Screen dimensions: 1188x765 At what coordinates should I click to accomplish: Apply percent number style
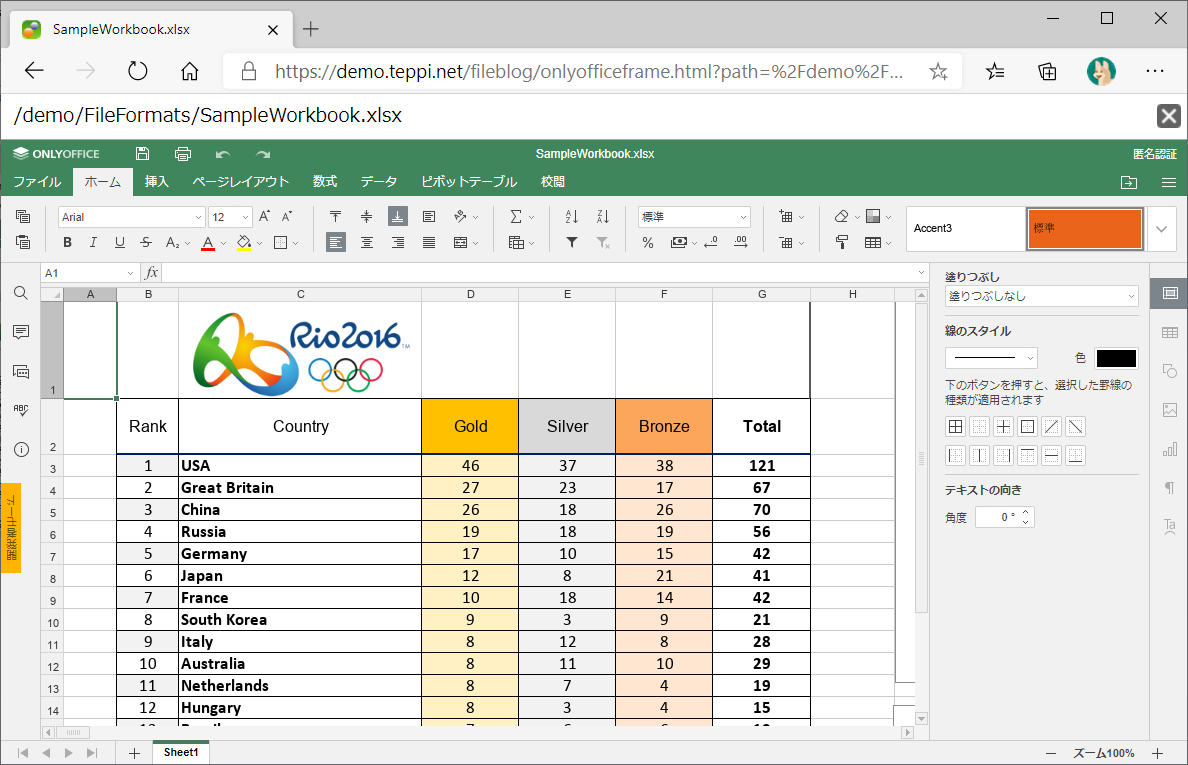648,242
